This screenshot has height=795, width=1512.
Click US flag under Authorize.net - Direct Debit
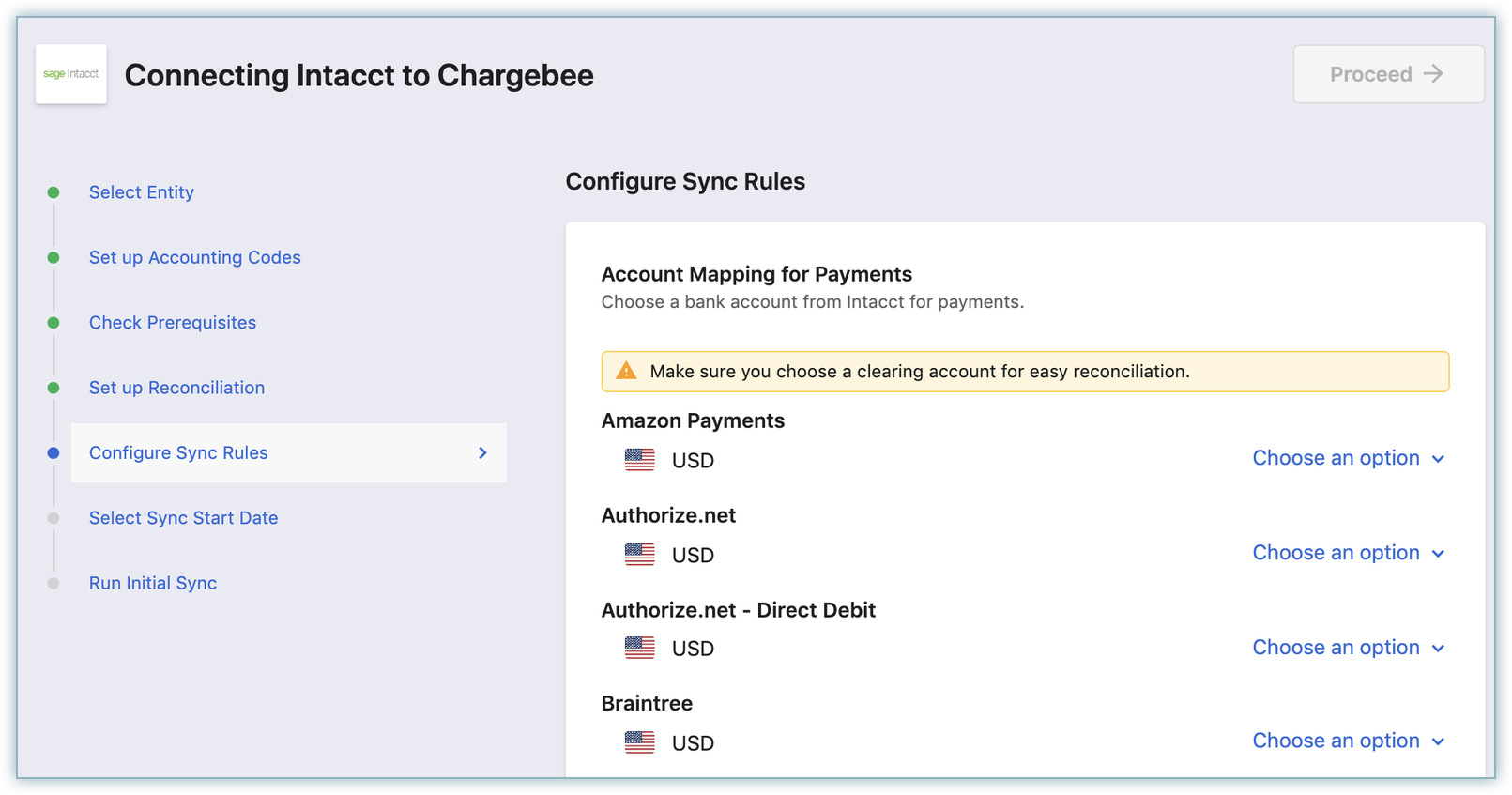(x=640, y=648)
